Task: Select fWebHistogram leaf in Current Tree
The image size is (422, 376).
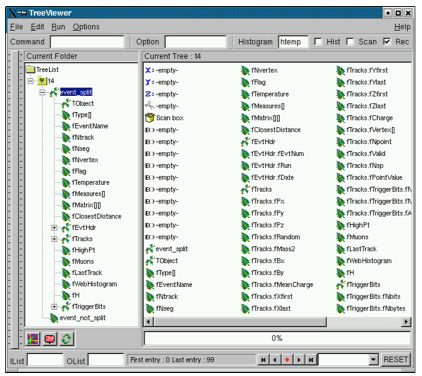Action: point(364,261)
